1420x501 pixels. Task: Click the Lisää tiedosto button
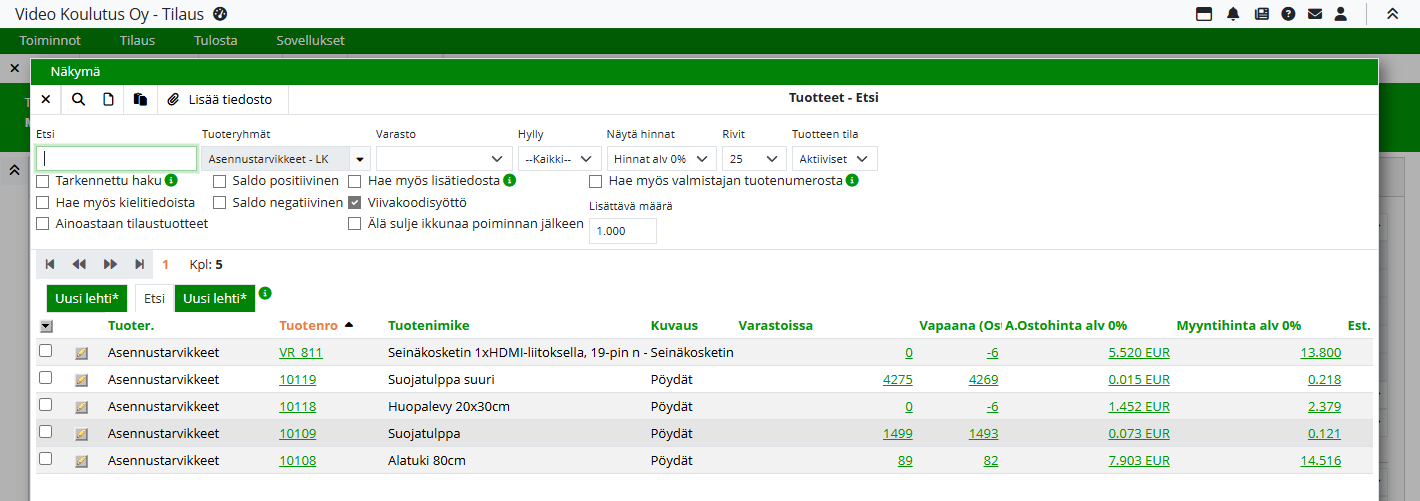point(221,99)
